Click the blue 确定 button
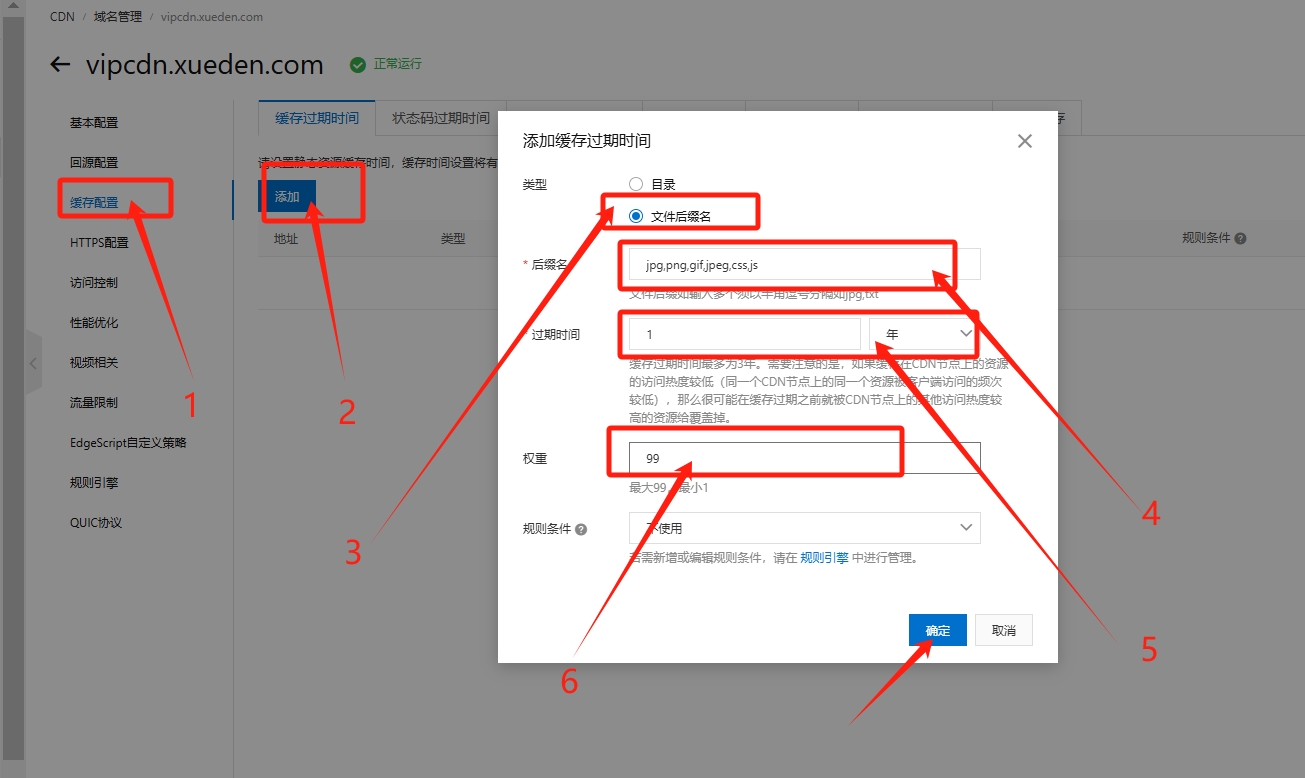1305x778 pixels. (x=937, y=631)
